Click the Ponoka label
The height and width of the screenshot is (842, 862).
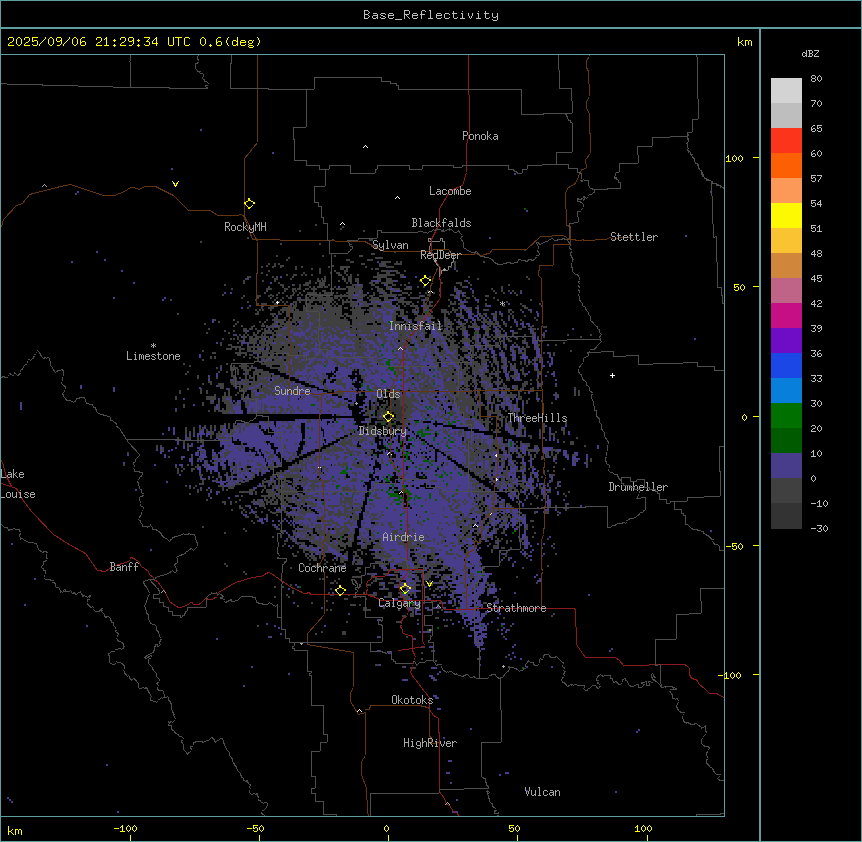click(x=480, y=136)
